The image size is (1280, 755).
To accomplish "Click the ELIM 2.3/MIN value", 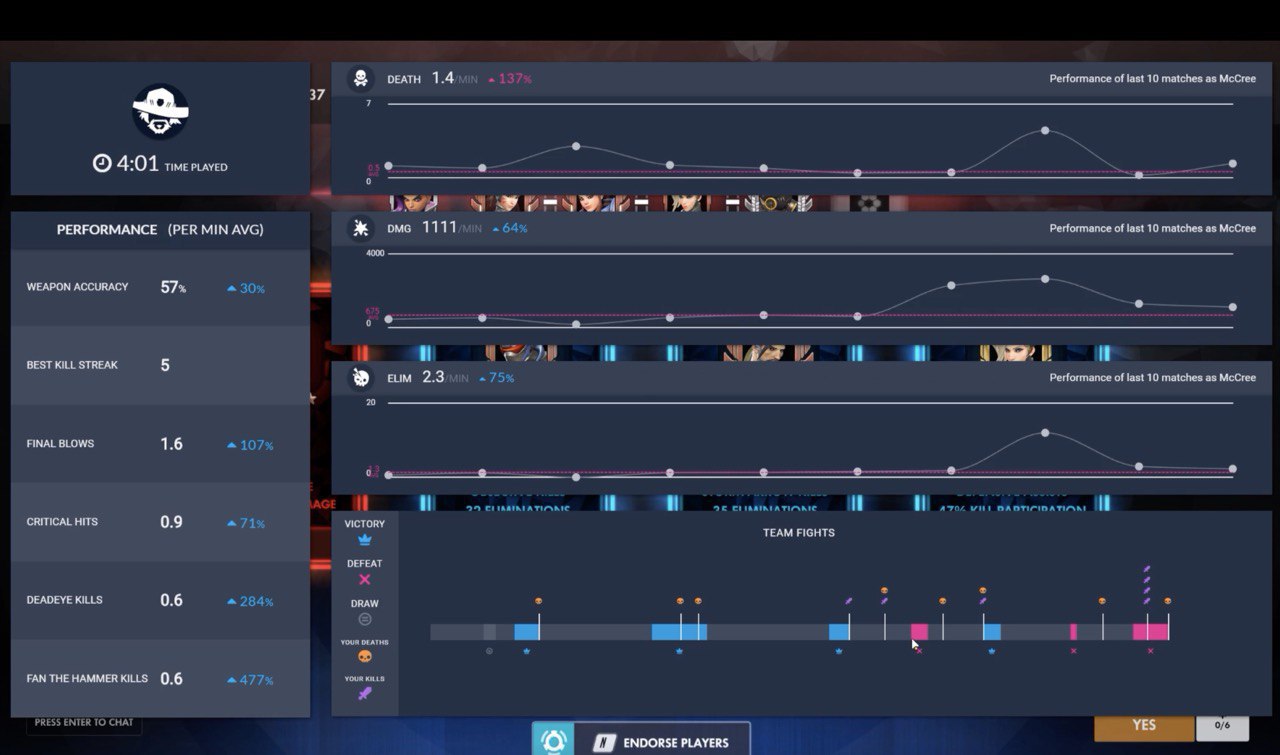I will click(x=446, y=377).
